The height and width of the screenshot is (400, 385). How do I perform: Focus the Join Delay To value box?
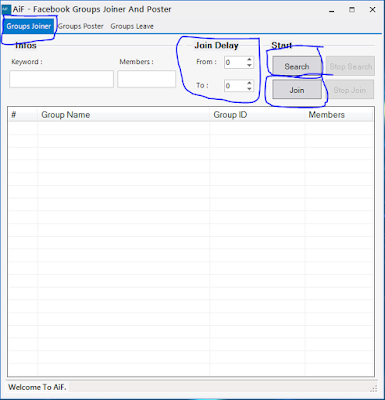[x=235, y=86]
